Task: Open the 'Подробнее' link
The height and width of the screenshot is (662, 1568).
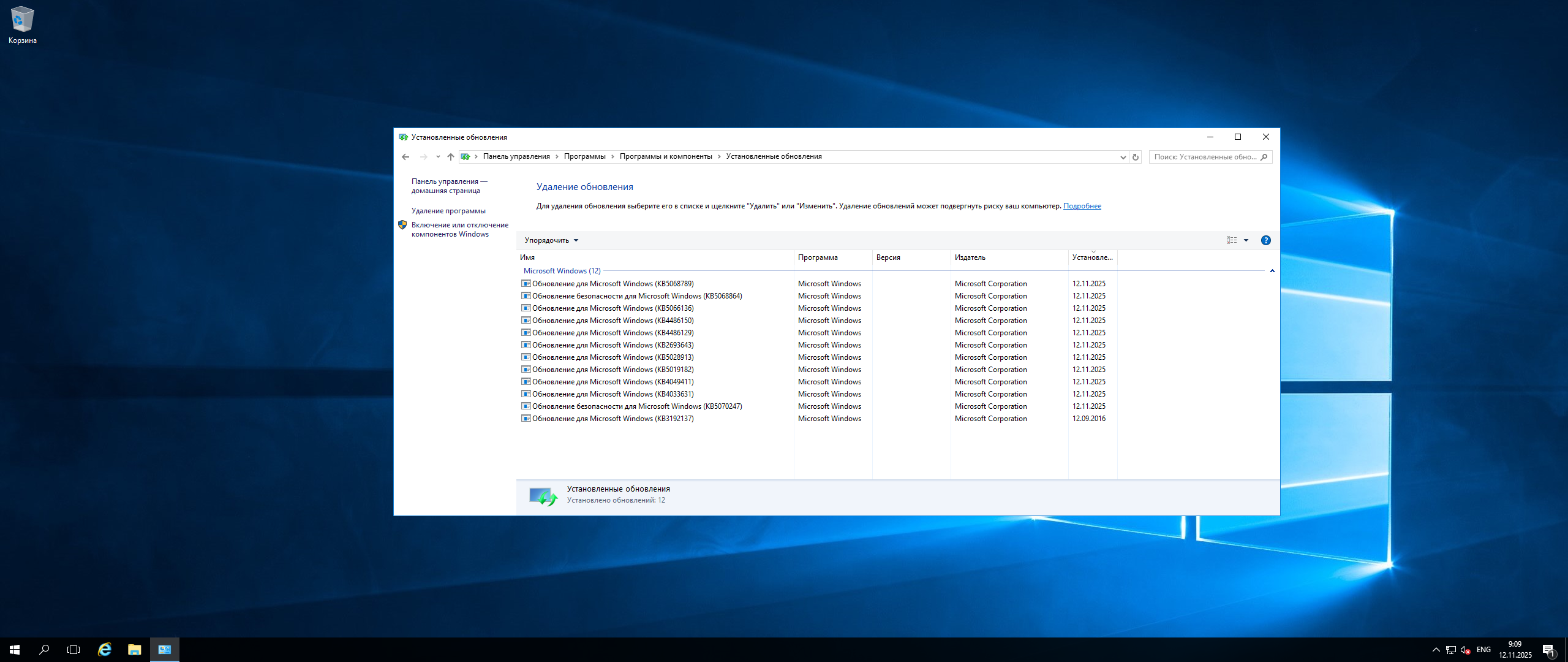Action: pos(1082,206)
